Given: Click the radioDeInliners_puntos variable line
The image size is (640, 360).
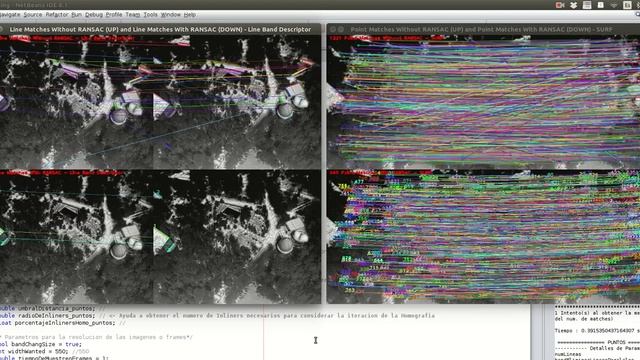Looking at the screenshot, I should point(217,316).
